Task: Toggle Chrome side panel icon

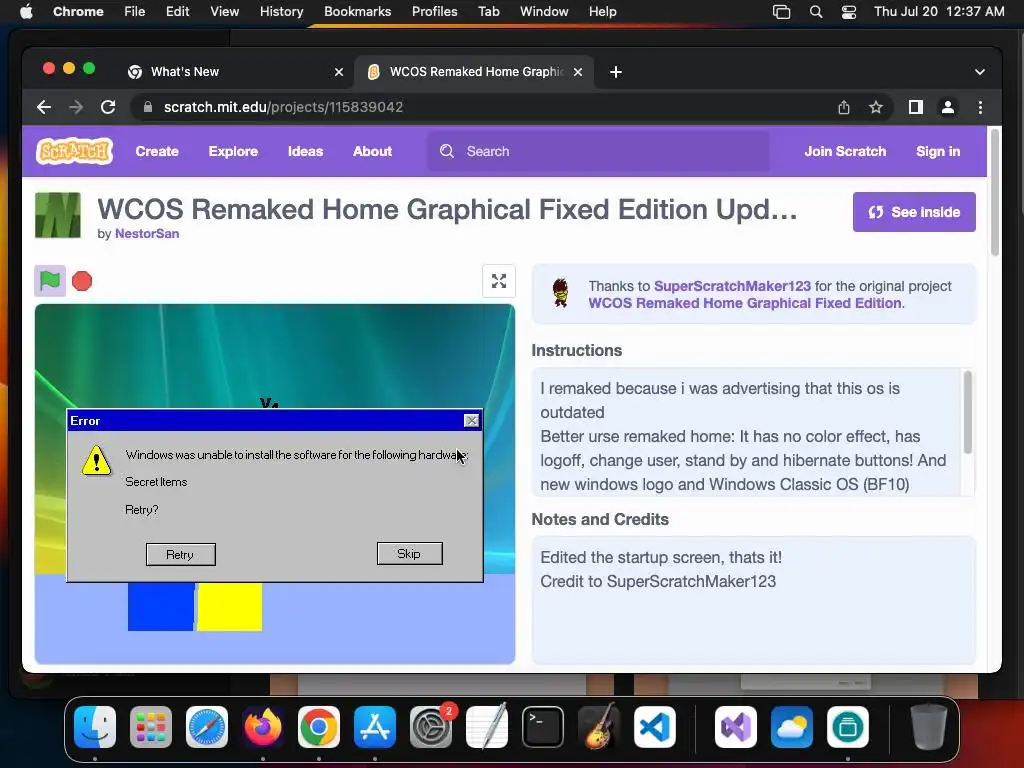Action: (x=916, y=107)
